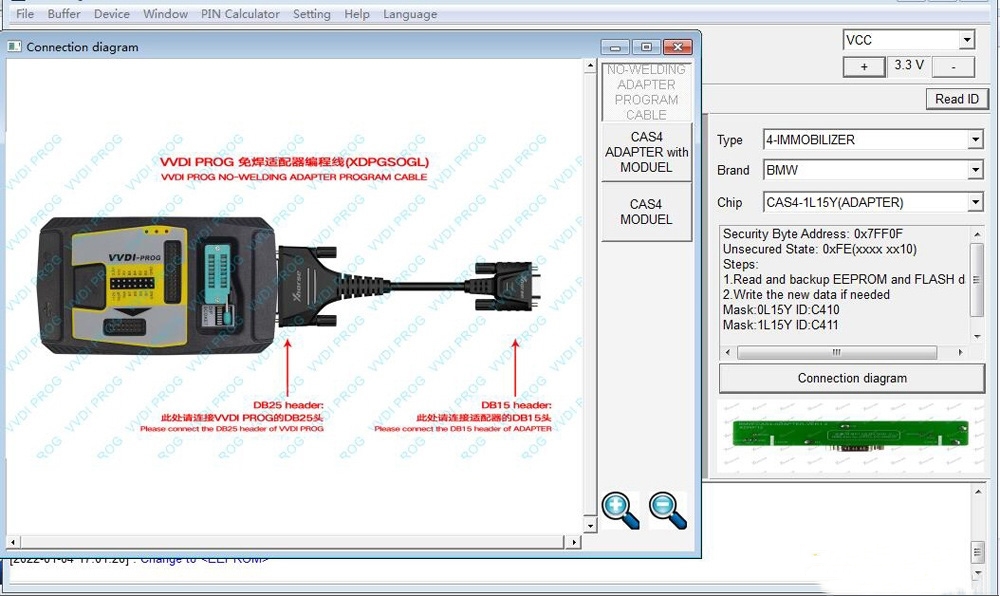Zoom out of the connection diagram
The image size is (1000, 596).
668,510
